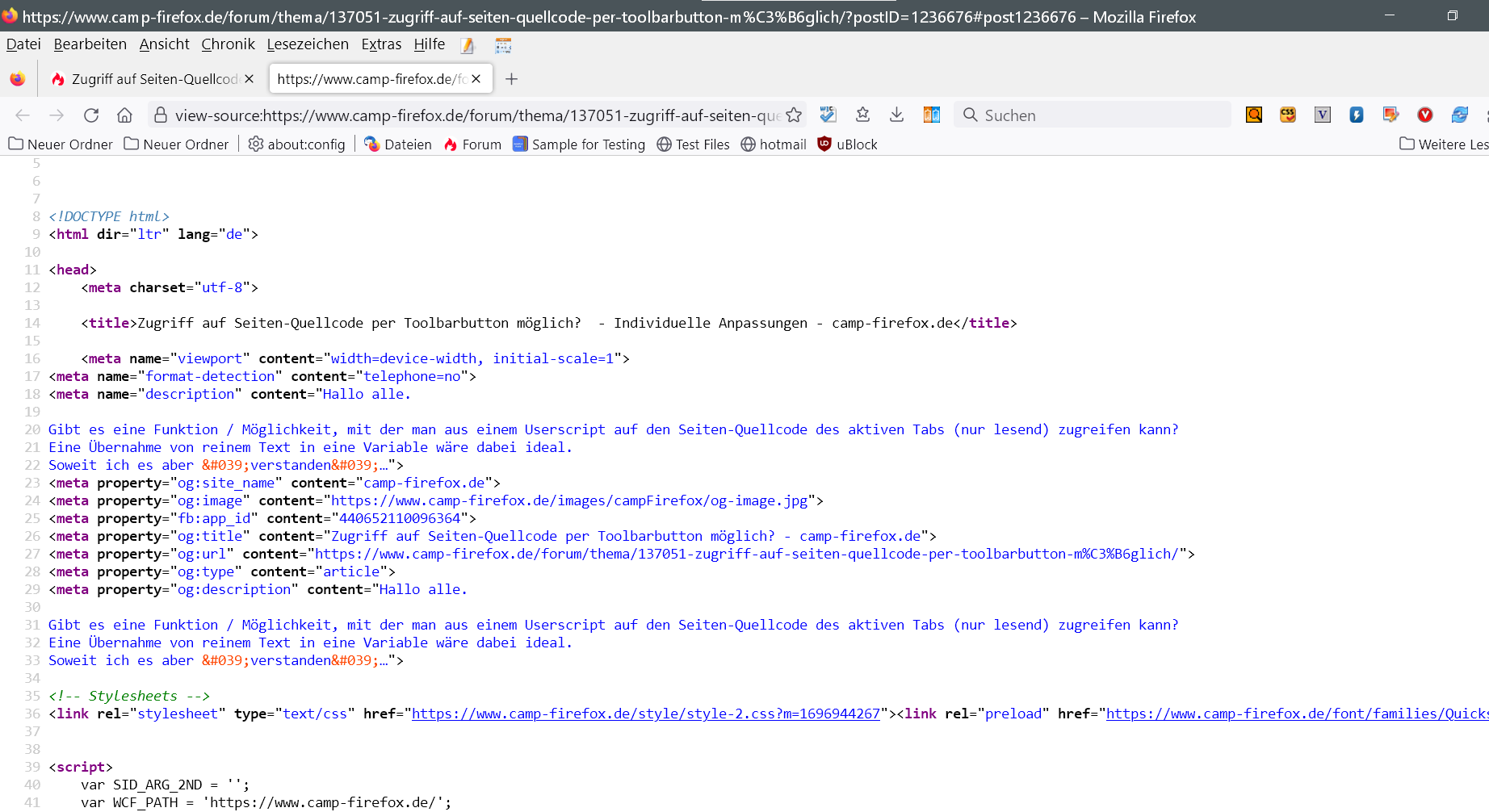Click the blue lightning bolt extension icon

pyautogui.click(x=1357, y=115)
